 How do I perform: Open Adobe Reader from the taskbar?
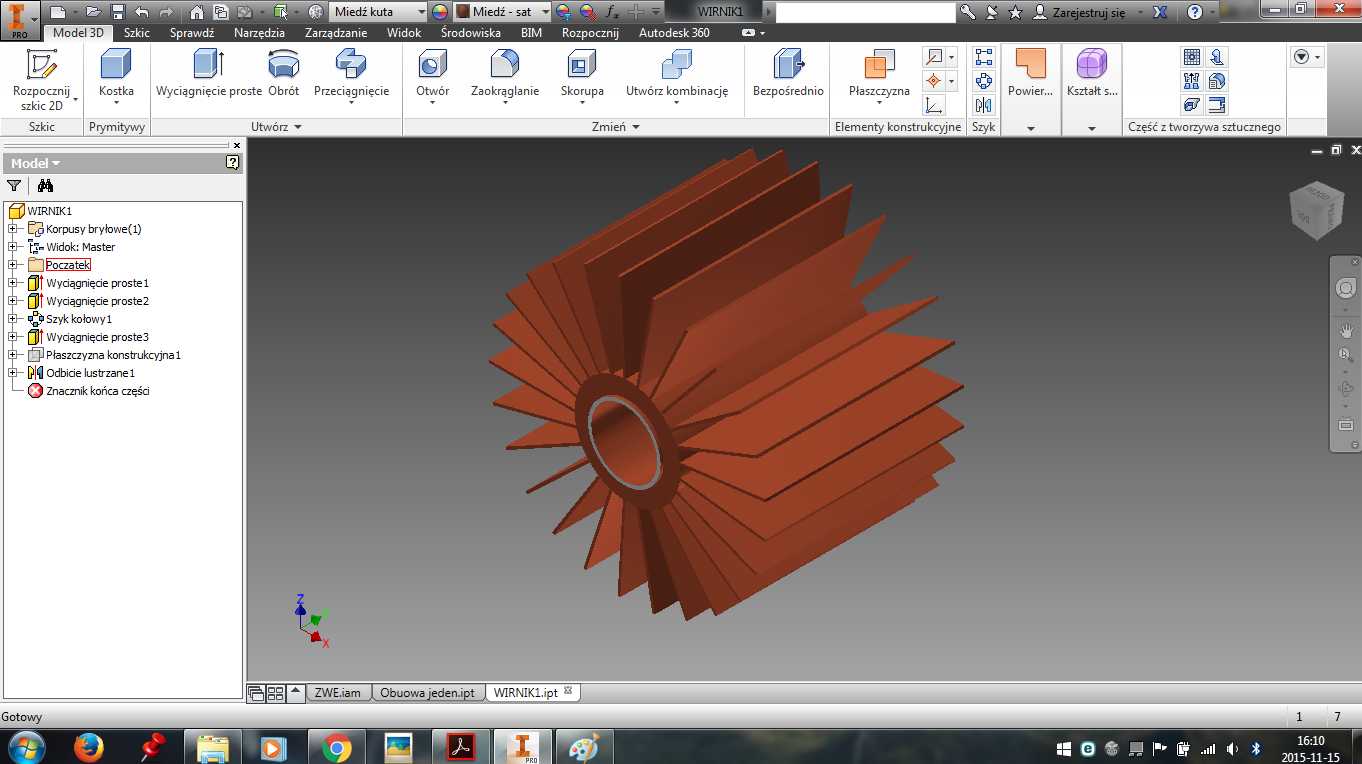click(459, 747)
